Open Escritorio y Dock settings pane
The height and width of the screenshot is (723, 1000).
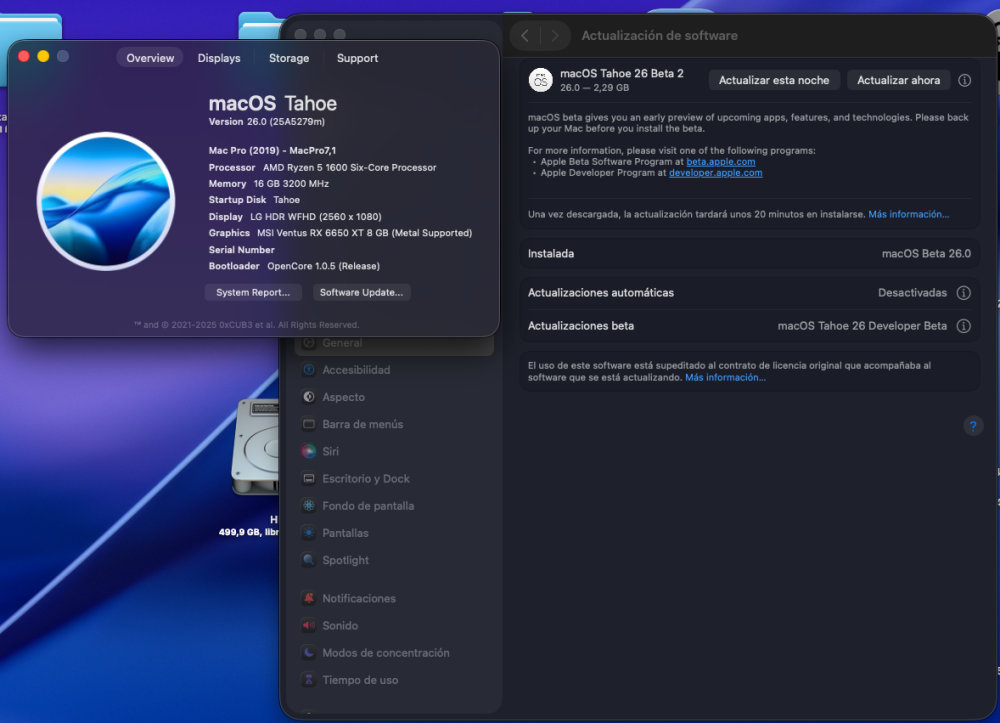[394, 479]
